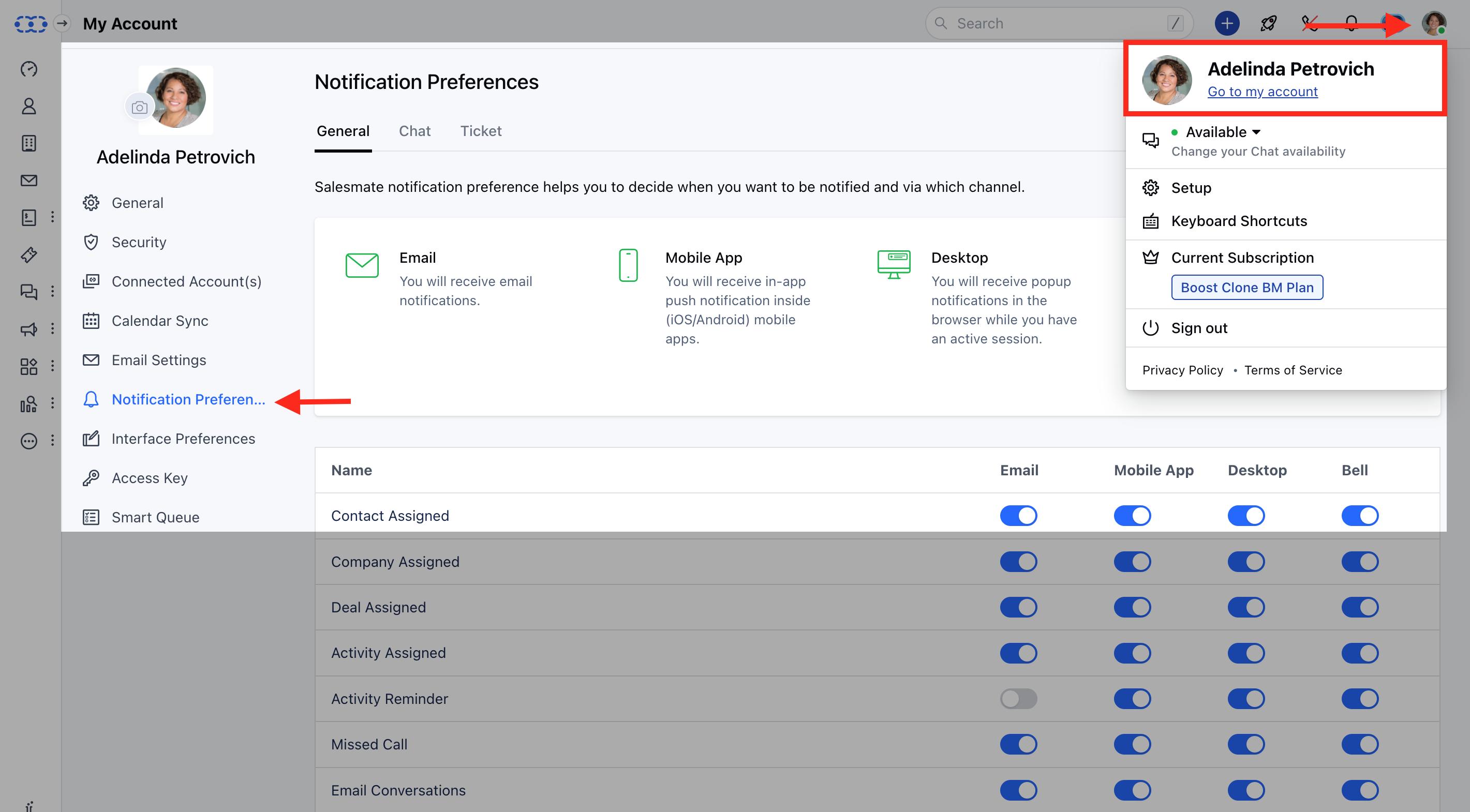1470x812 pixels.
Task: Open the notifications bell in the top bar
Action: pos(1352,23)
